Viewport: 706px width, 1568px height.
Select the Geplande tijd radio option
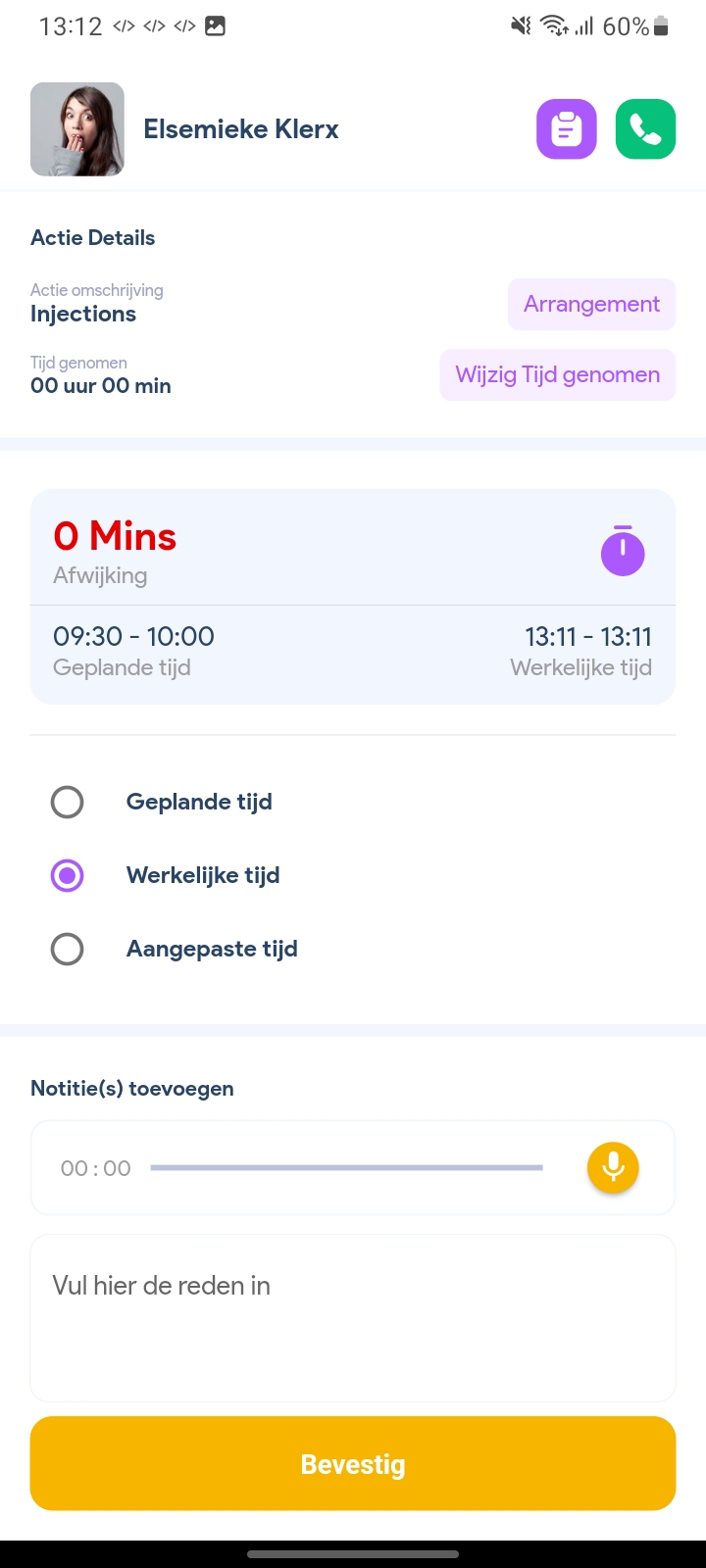coord(68,802)
